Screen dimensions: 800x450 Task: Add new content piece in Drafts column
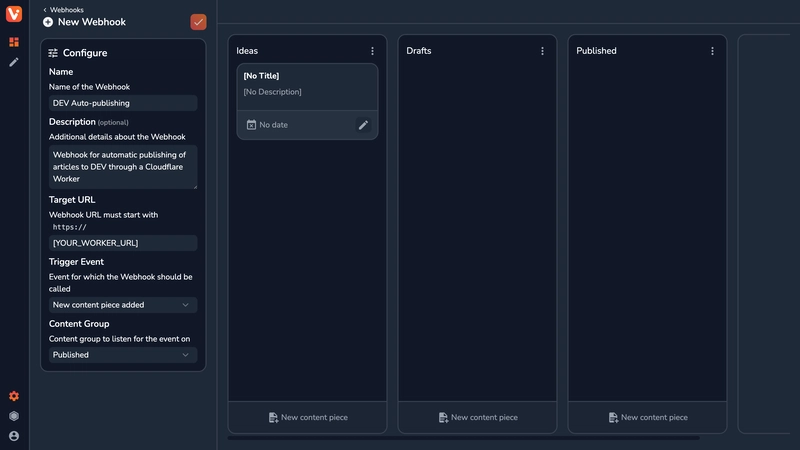point(478,417)
